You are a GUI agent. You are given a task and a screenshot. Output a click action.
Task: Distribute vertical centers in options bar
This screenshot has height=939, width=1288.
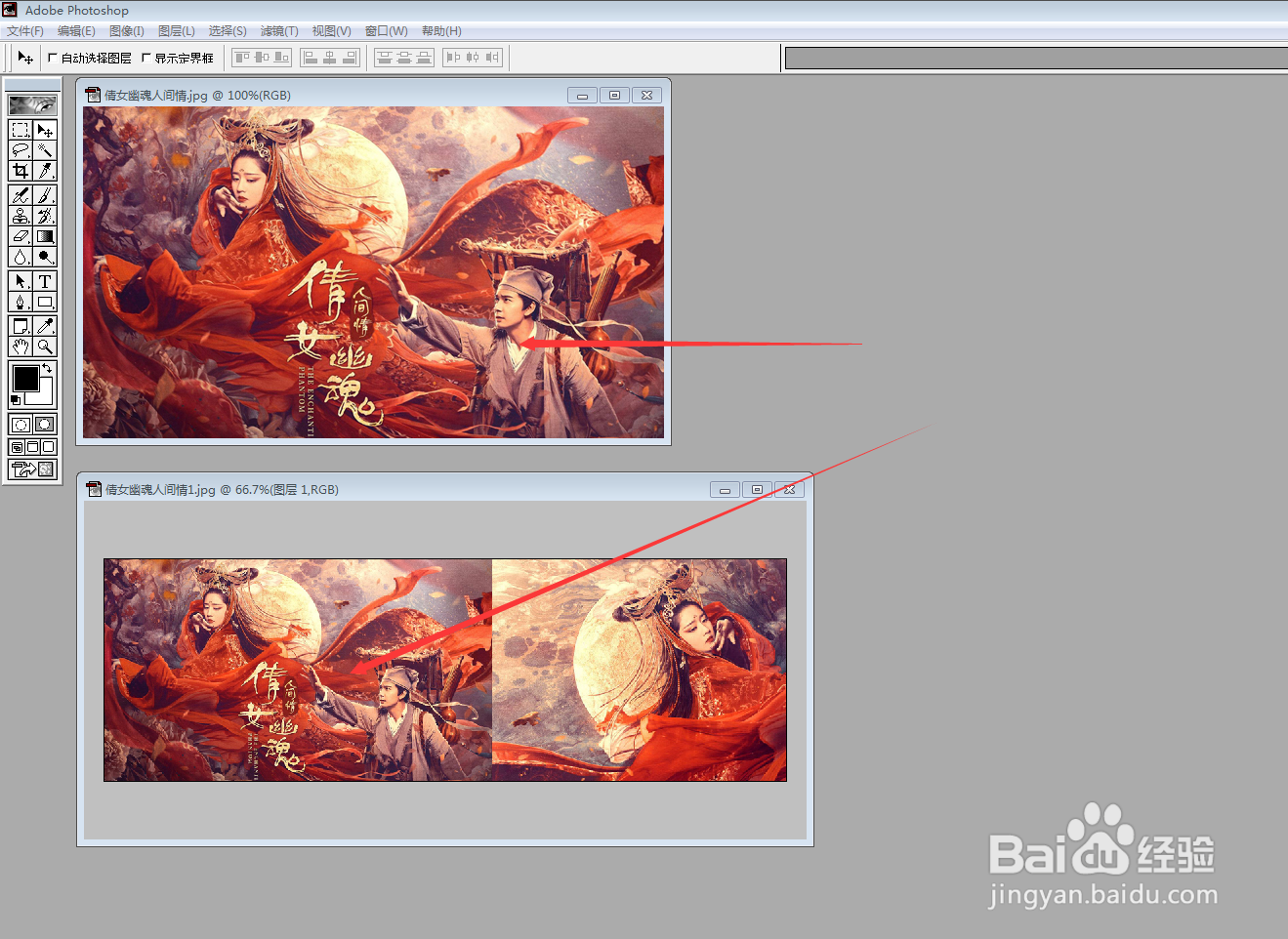[404, 58]
